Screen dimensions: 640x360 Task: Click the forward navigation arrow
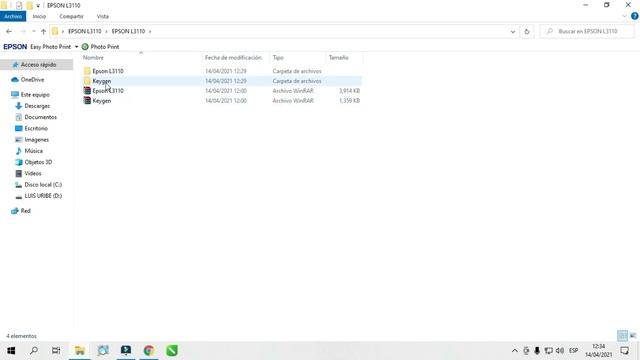pos(23,31)
